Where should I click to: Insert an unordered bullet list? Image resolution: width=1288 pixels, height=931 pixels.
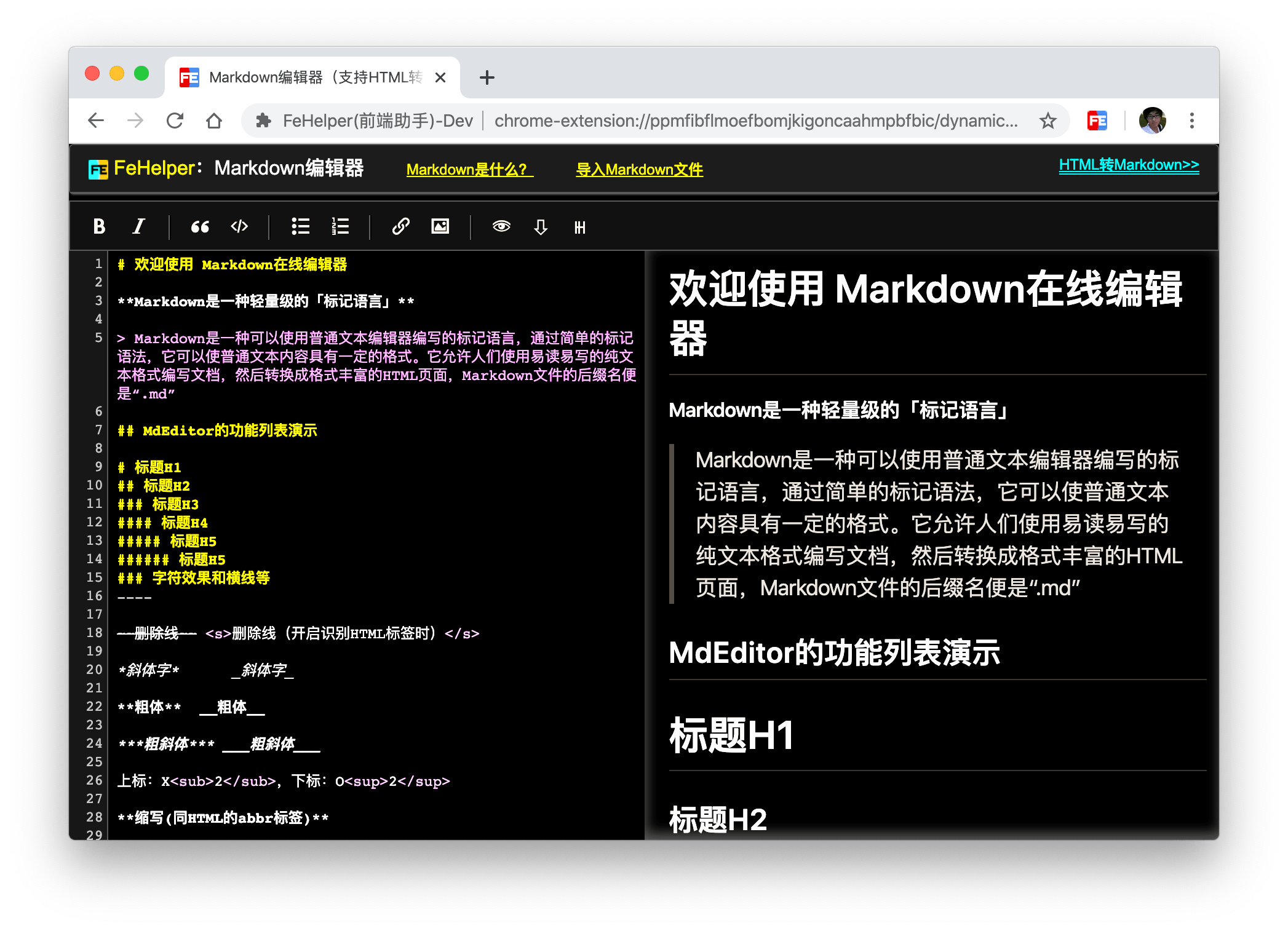point(300,227)
